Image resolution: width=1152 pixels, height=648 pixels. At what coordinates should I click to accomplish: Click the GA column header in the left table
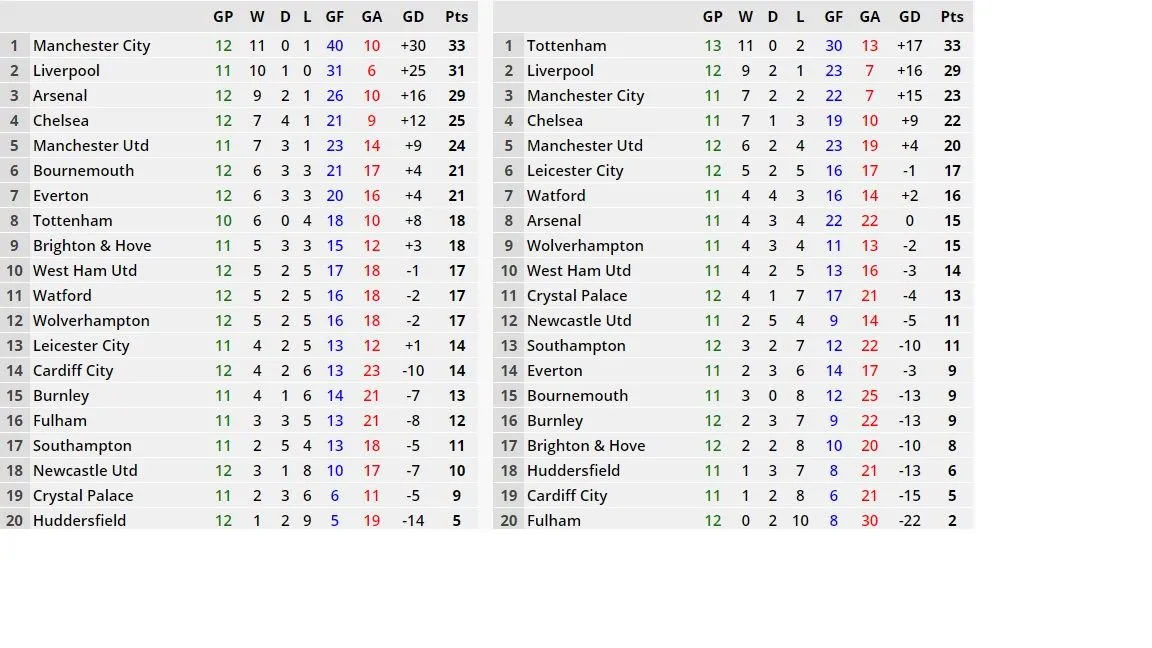coord(371,16)
